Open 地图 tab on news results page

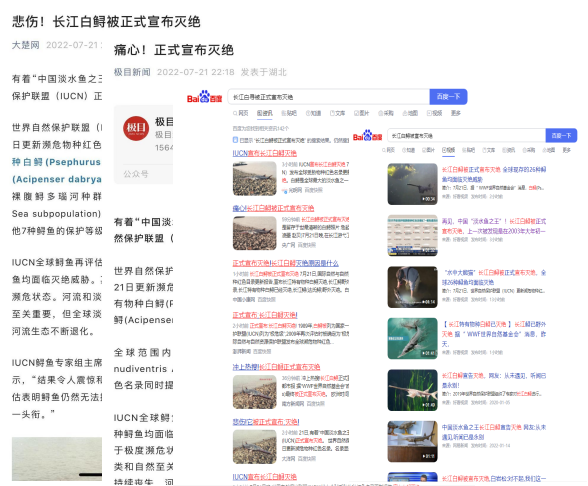tap(410, 113)
